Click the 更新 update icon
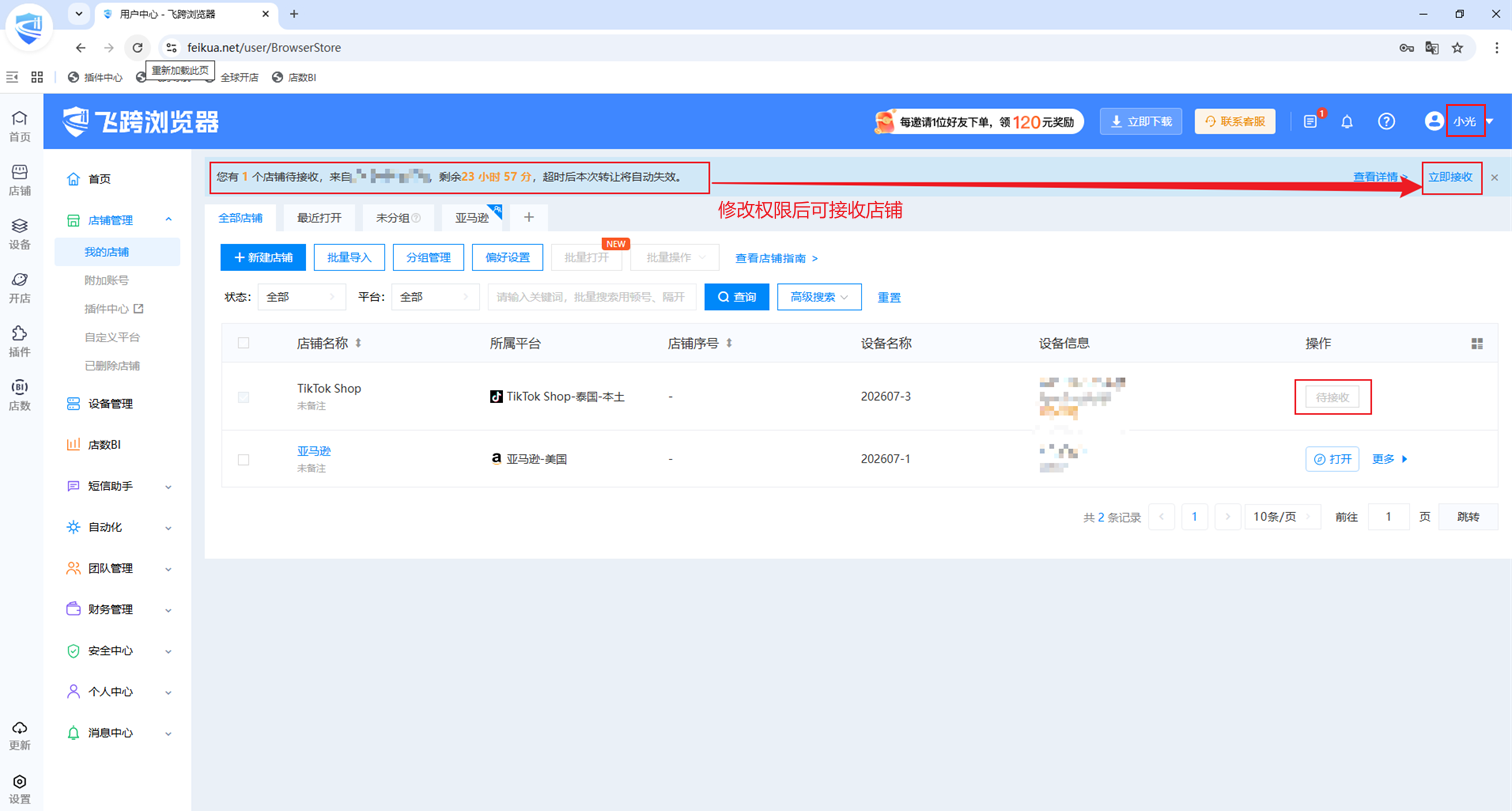1512x811 pixels. tap(20, 736)
